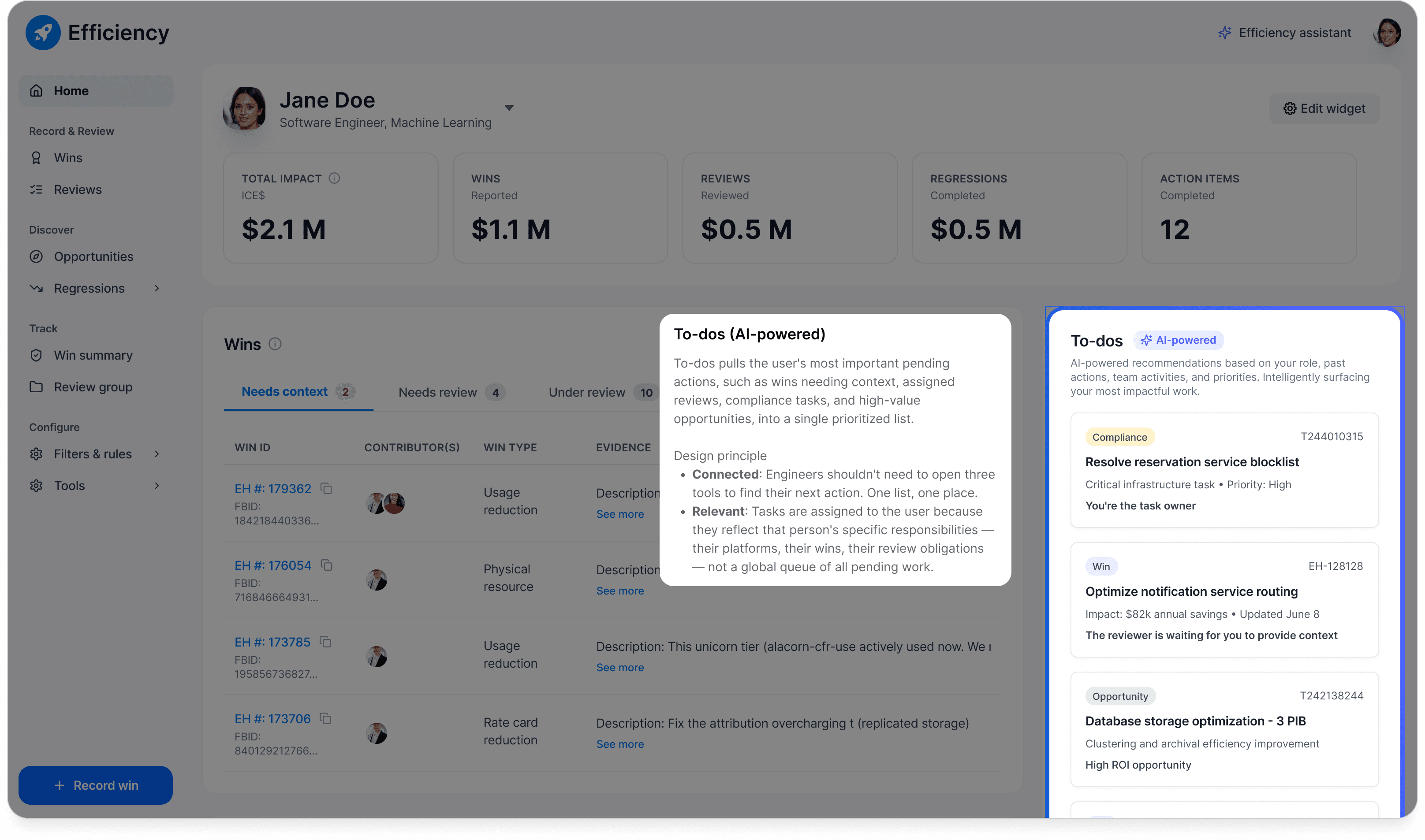This screenshot has width=1425, height=840.
Task: Click contributor avatar for EH 176054
Action: pos(377,580)
